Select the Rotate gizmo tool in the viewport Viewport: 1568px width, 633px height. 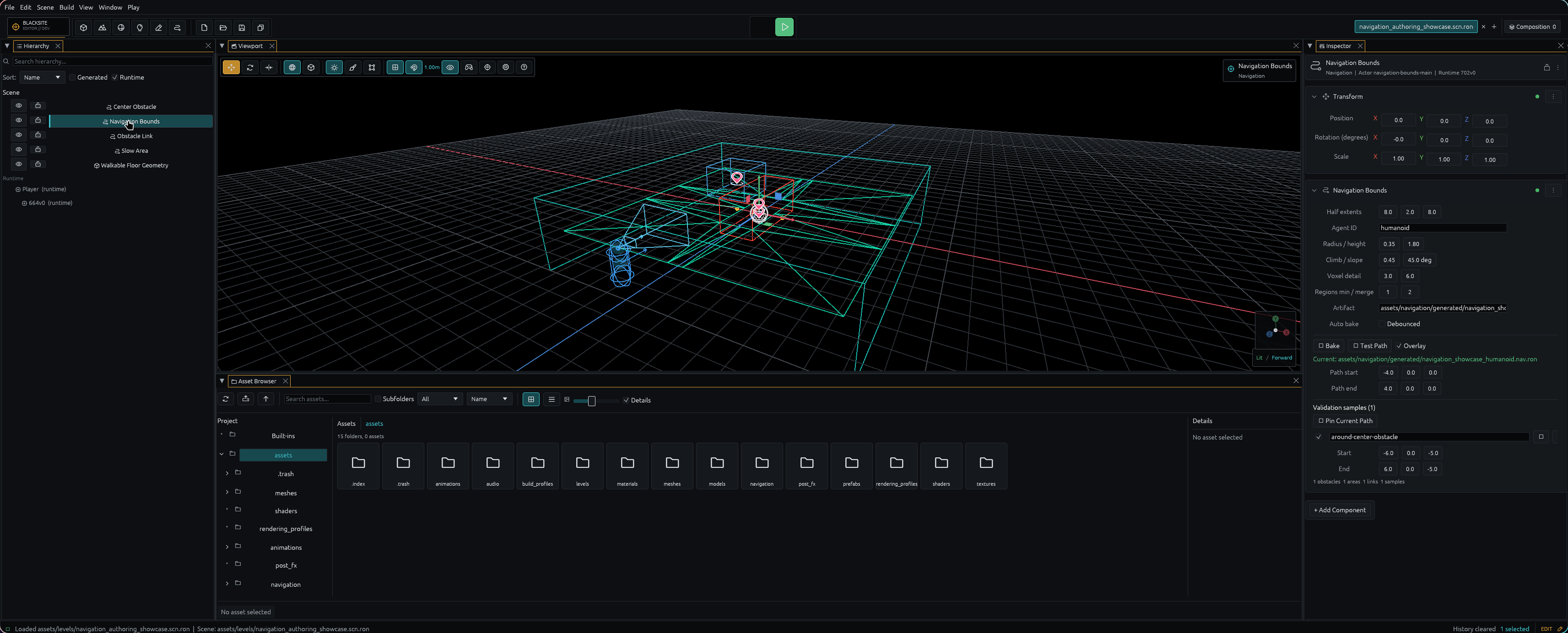(250, 68)
